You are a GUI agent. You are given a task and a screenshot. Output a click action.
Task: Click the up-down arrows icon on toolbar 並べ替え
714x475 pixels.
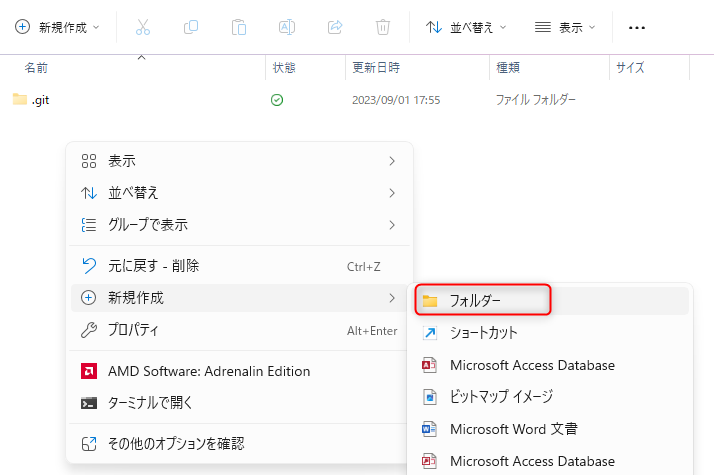click(x=434, y=27)
